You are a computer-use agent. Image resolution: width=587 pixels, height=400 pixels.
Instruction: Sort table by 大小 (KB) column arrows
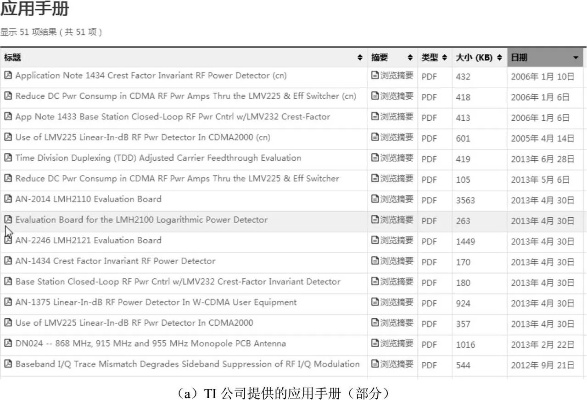point(499,57)
